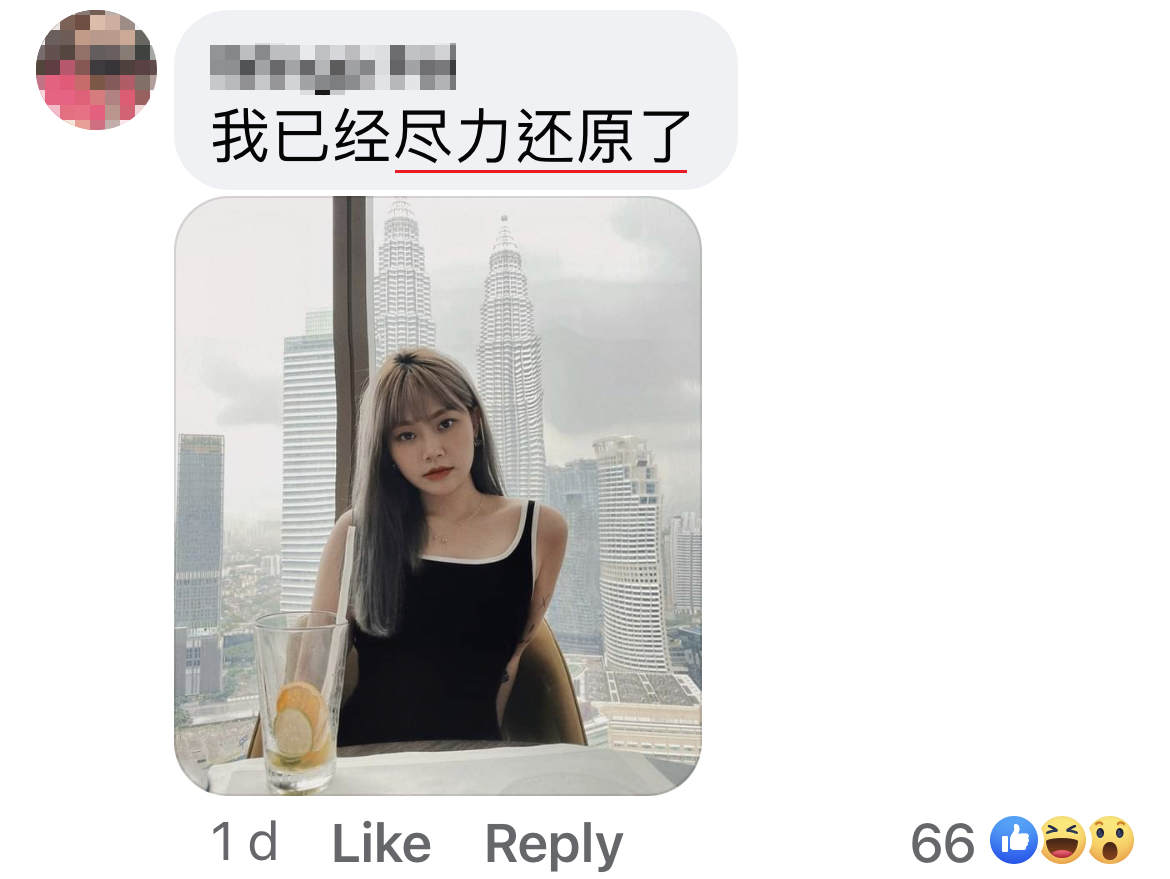The height and width of the screenshot is (879, 1170).
Task: Click the comment text 我已经尽力还原了
Action: coord(451,137)
